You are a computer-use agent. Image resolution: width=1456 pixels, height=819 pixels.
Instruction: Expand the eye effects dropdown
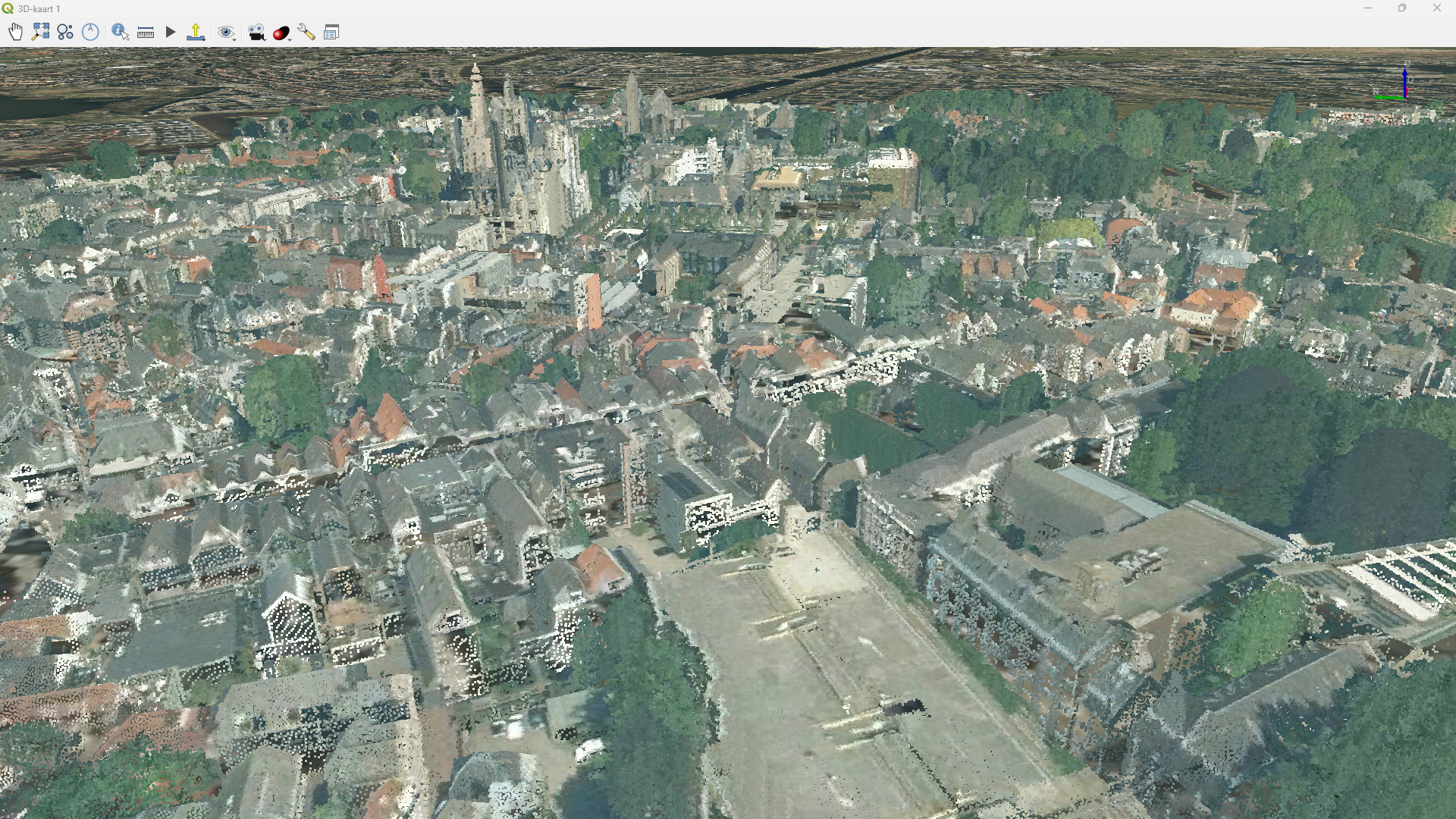(226, 33)
